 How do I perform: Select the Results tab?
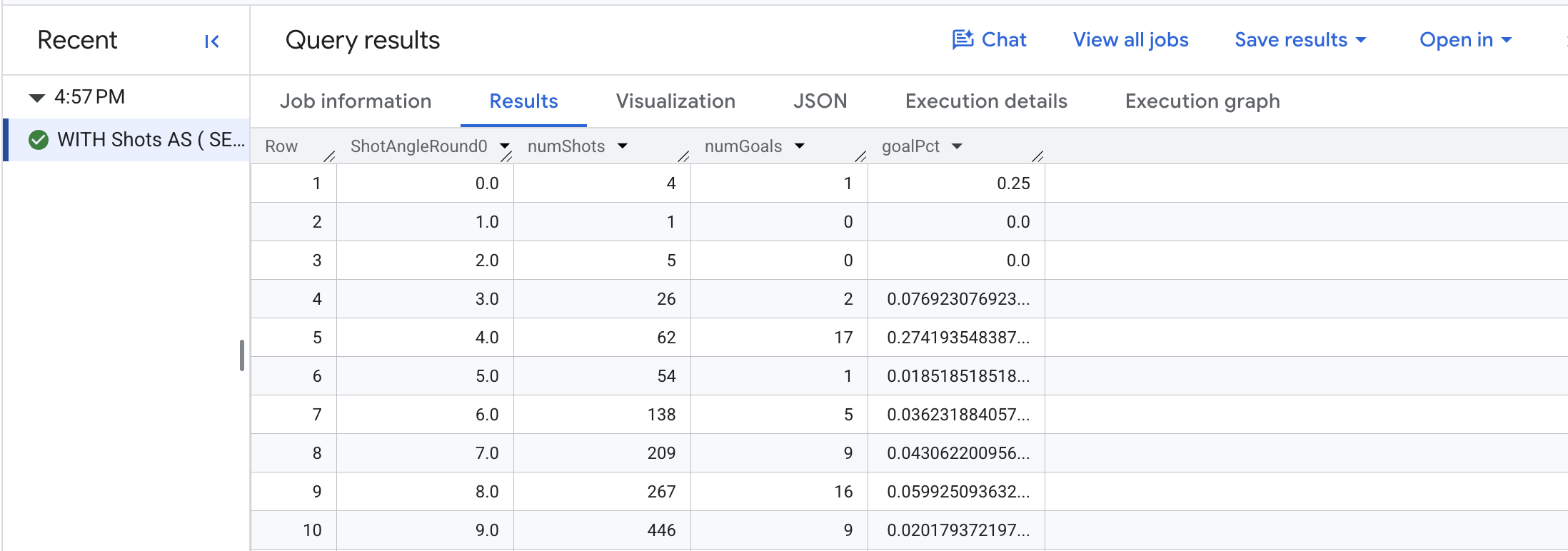pos(523,101)
